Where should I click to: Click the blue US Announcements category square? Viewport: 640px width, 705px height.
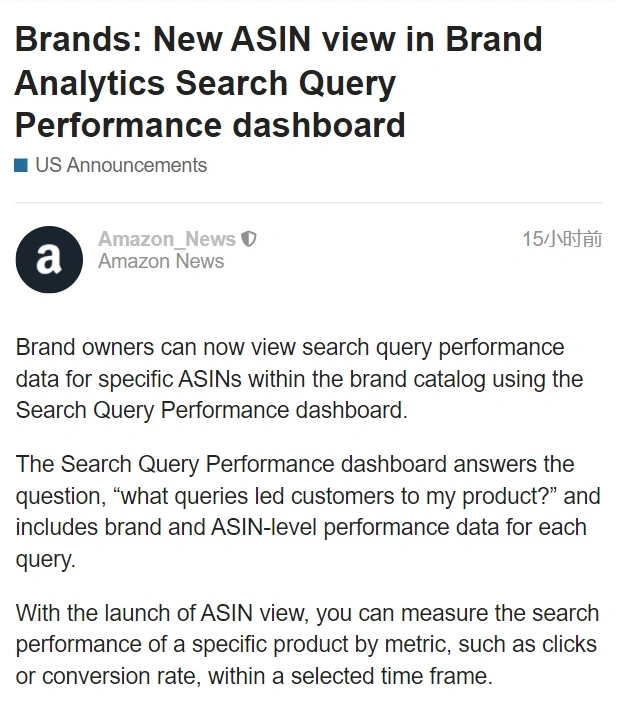(x=21, y=165)
